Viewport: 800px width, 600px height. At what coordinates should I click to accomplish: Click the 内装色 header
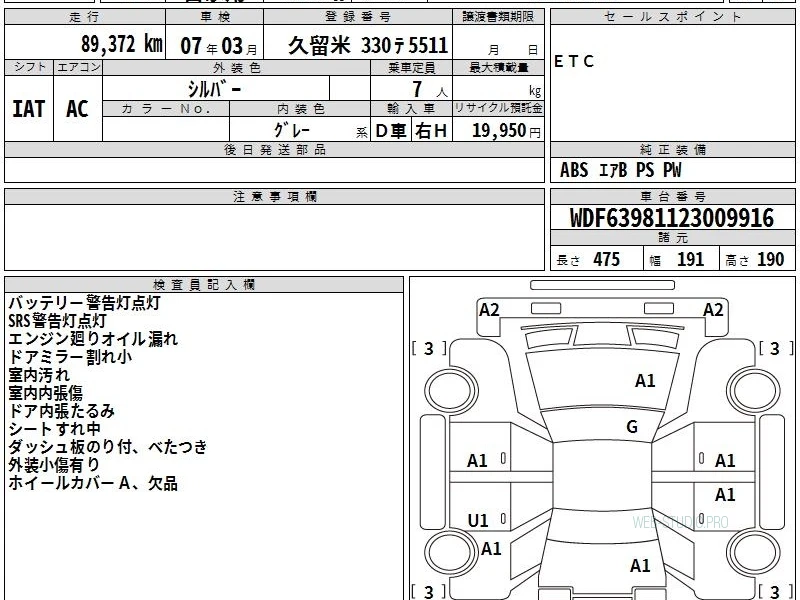[300, 109]
